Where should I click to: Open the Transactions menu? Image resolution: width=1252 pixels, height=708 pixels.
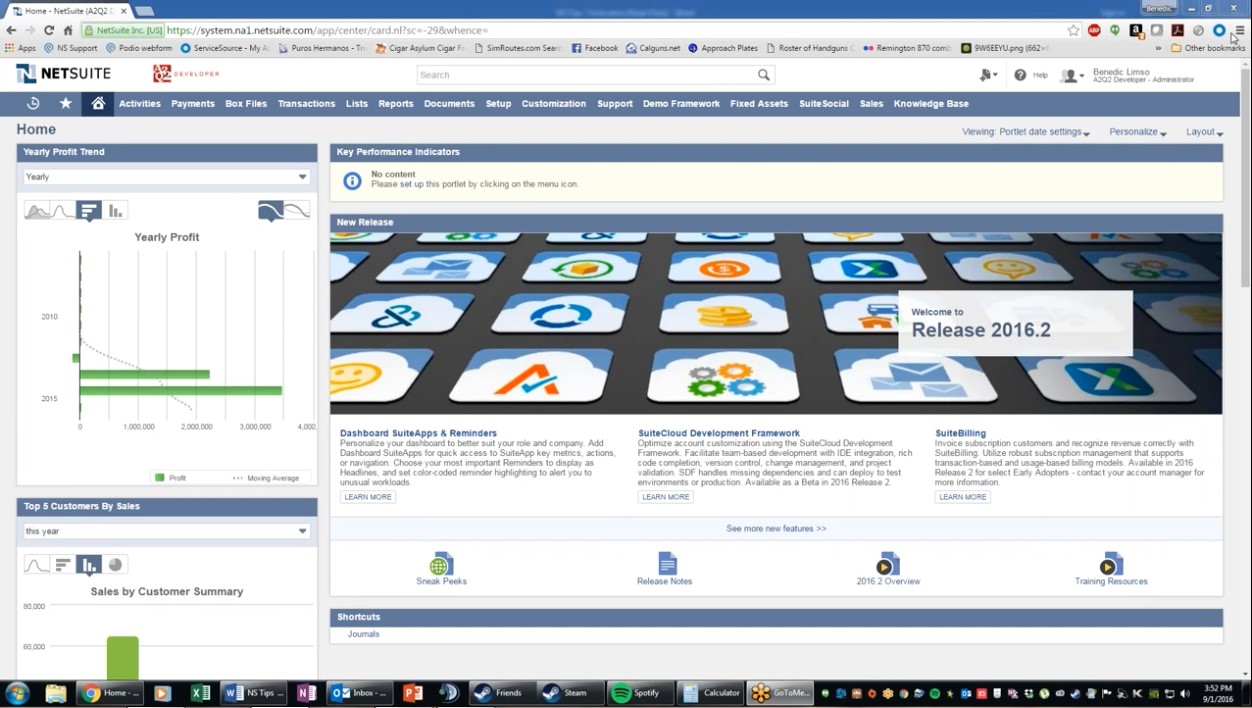[306, 103]
